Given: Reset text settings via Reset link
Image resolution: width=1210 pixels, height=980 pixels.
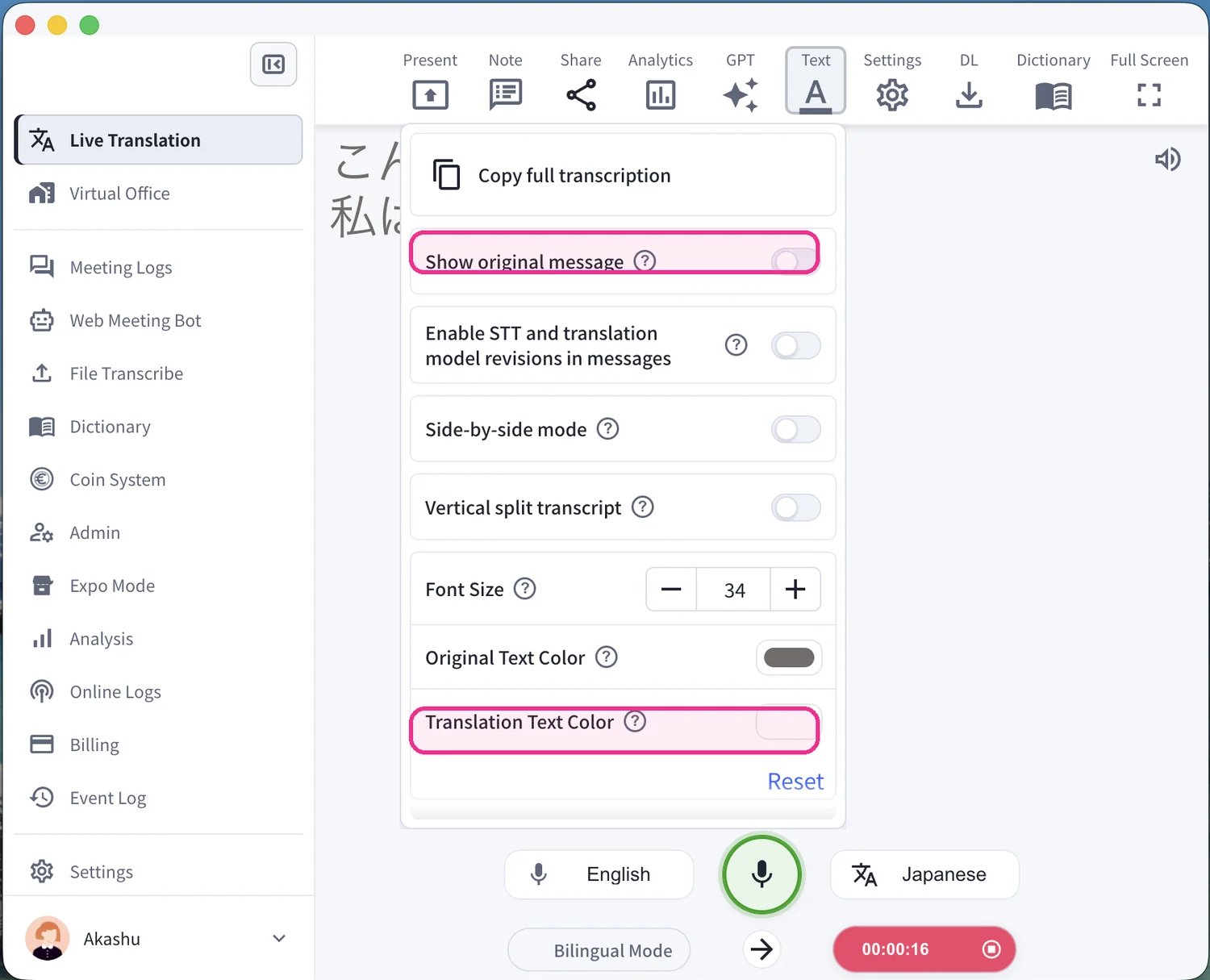Looking at the screenshot, I should point(795,781).
